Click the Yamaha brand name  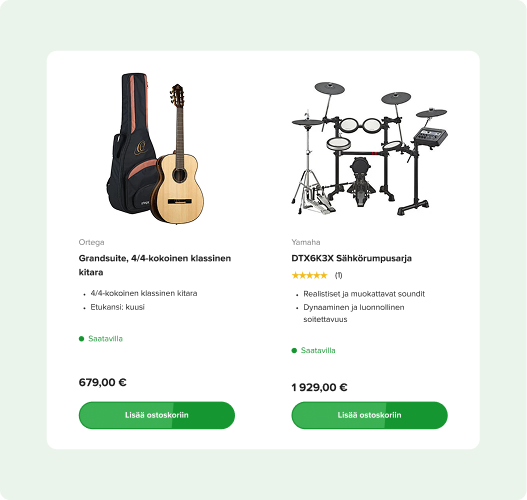point(306,242)
